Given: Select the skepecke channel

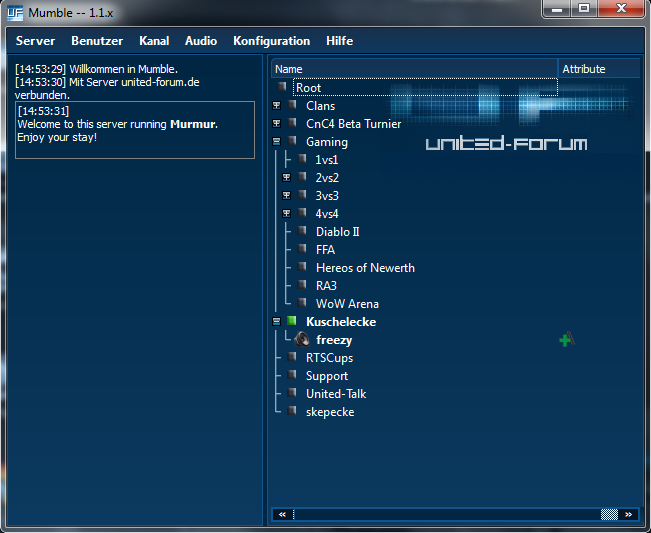Looking at the screenshot, I should [x=330, y=412].
